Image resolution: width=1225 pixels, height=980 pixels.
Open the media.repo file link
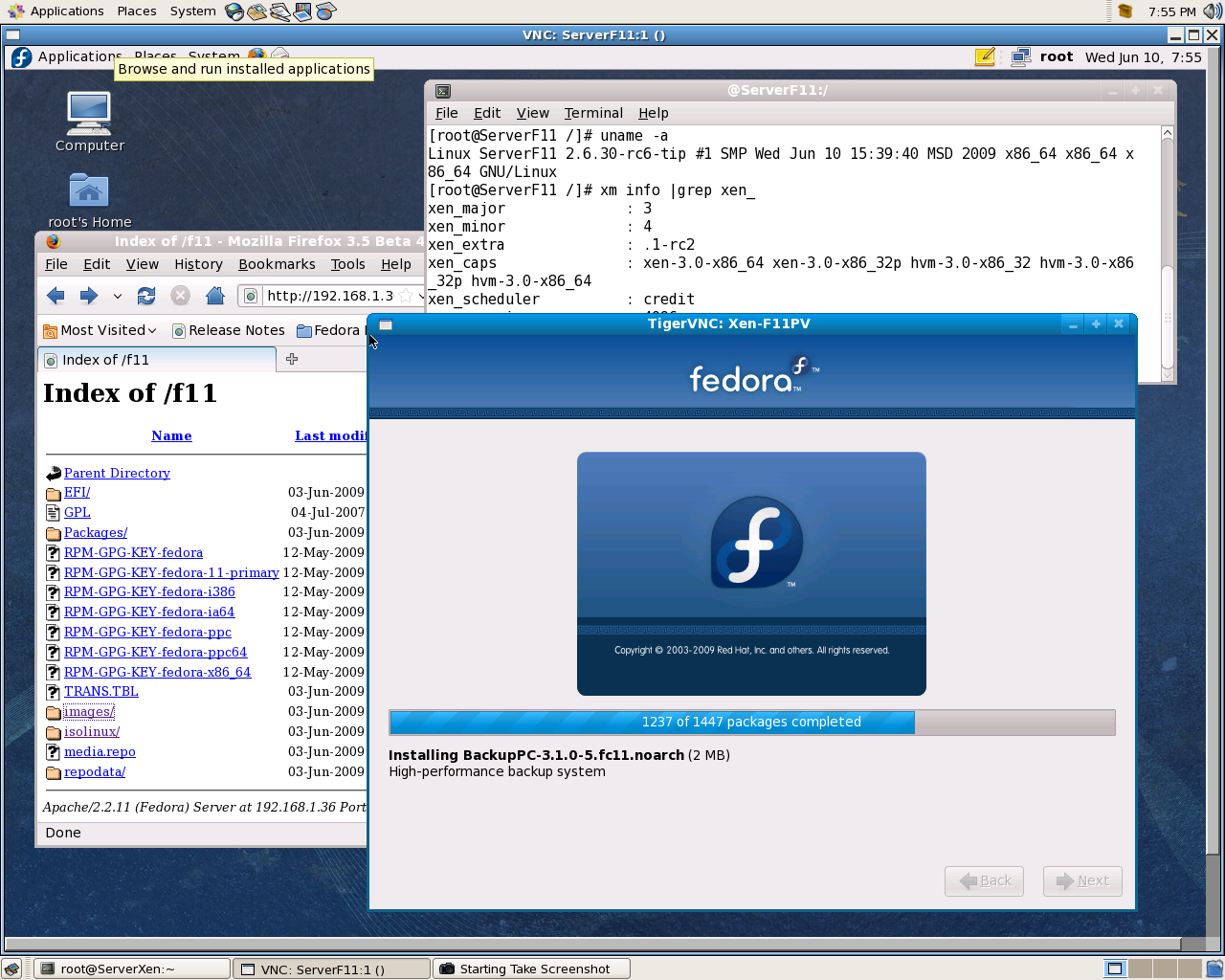click(x=100, y=752)
